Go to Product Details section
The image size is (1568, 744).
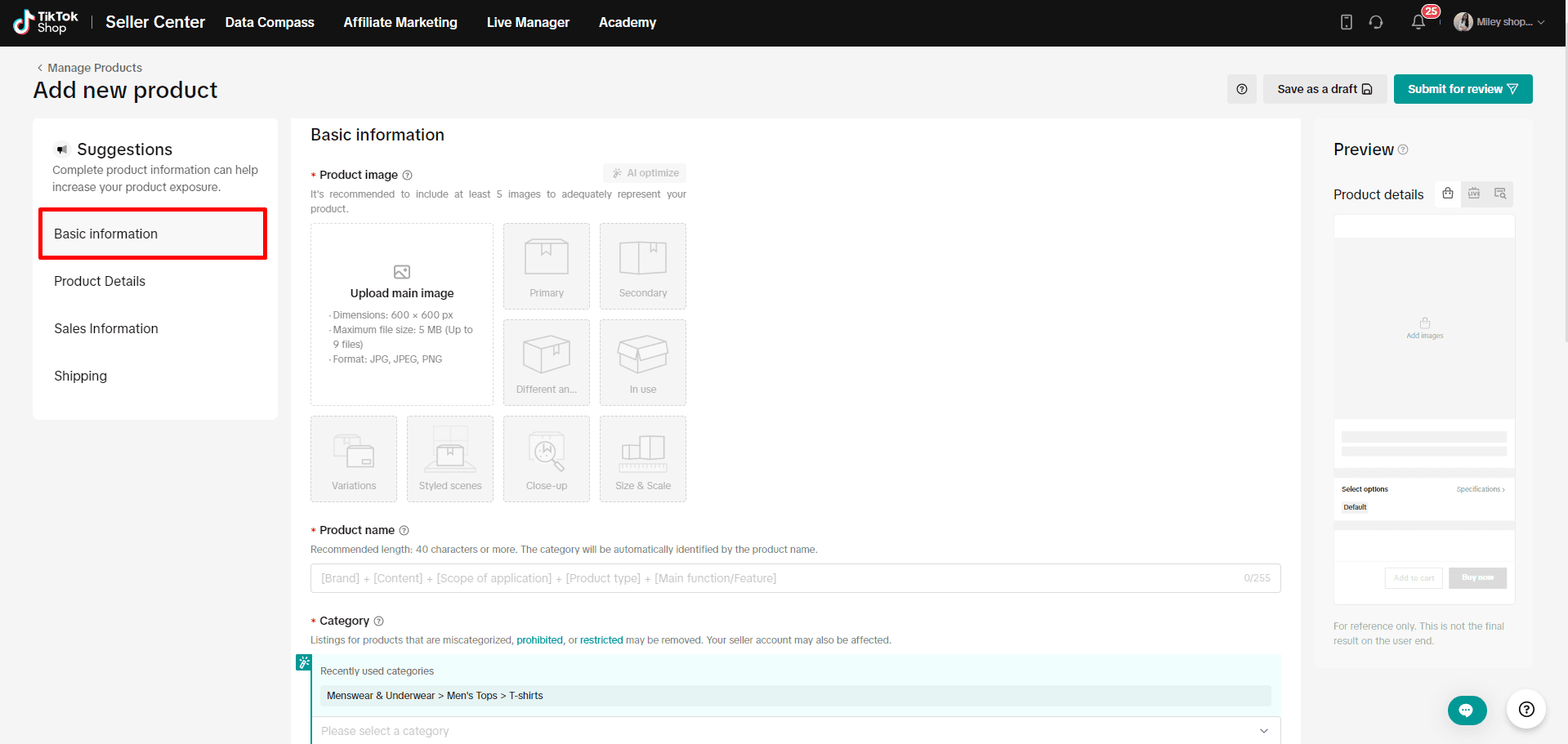point(100,281)
